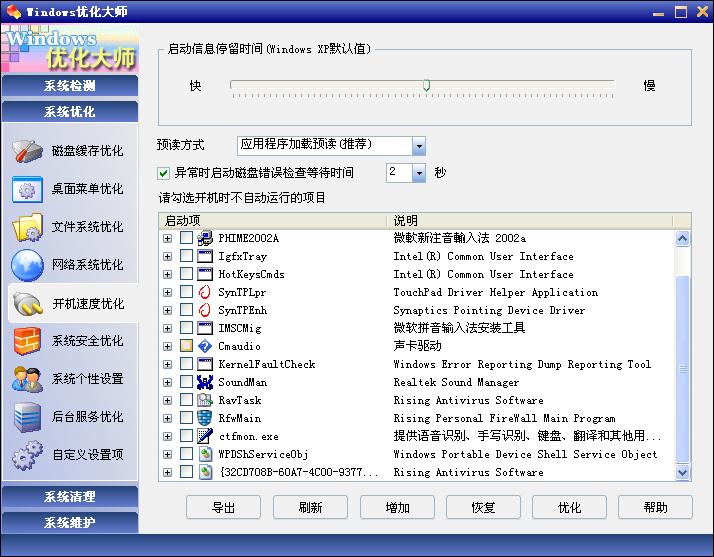Open 网络系统优化 globe icon
This screenshot has height=557, width=714.
(27, 265)
